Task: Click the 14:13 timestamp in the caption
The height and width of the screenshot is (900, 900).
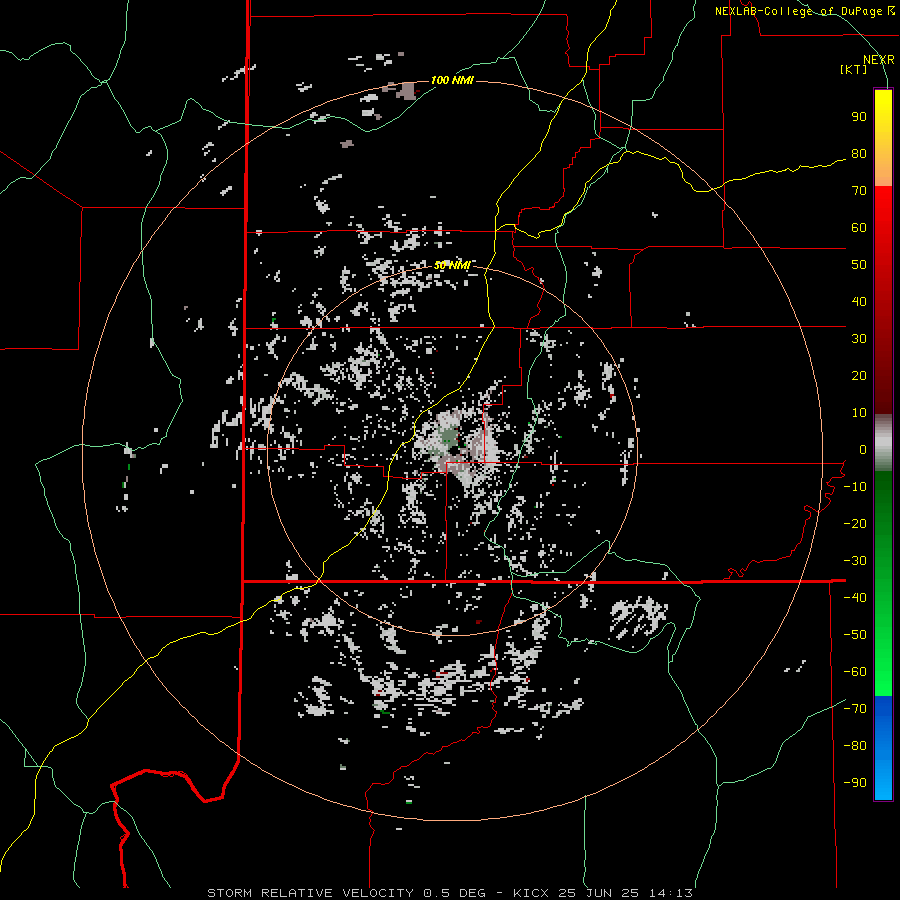Action: 672,893
